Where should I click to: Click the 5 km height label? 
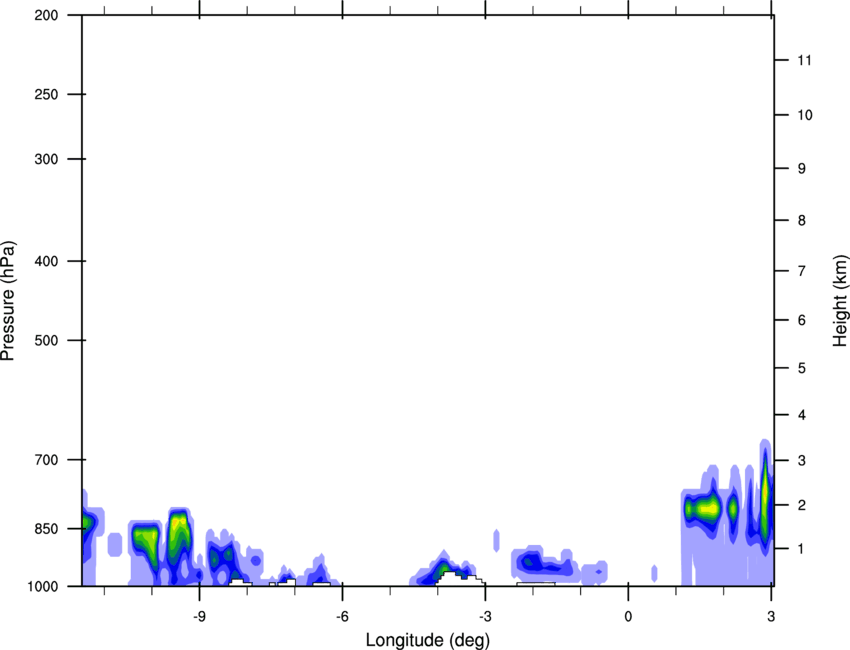click(x=802, y=369)
